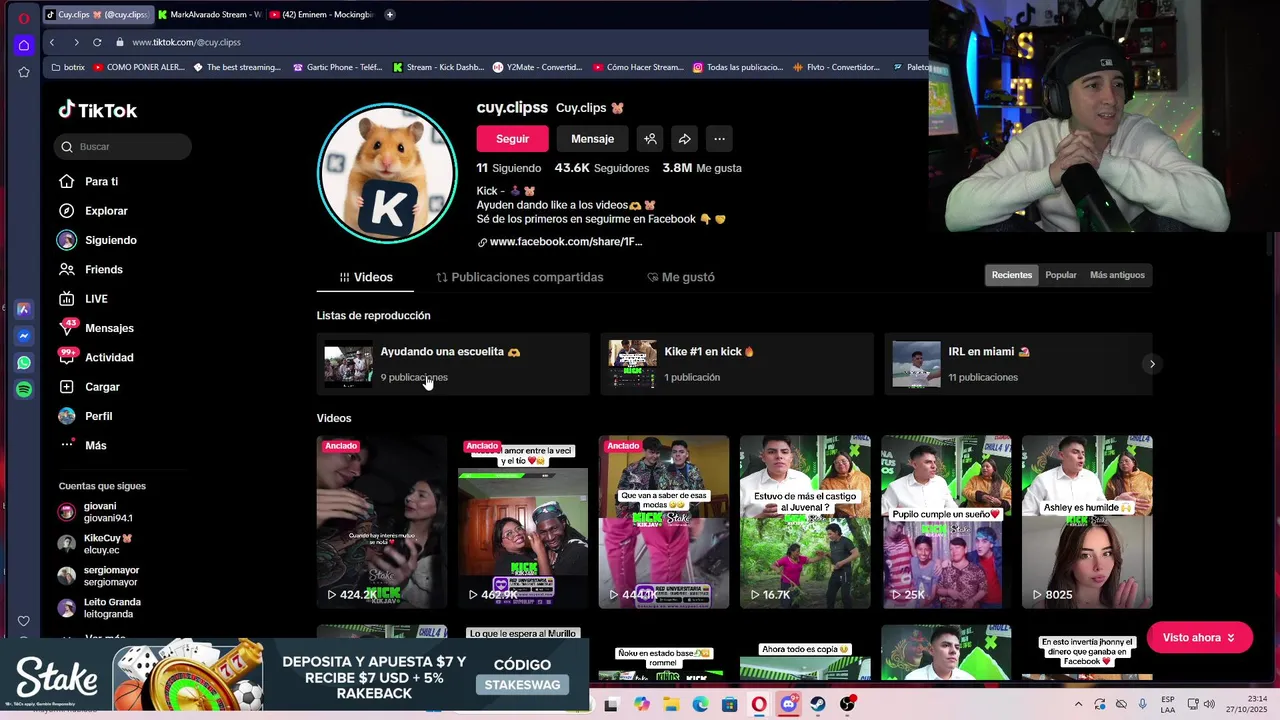This screenshot has width=1280, height=720.
Task: Switch to MarkAlvarado Stream browser tab
Action: click(x=210, y=15)
